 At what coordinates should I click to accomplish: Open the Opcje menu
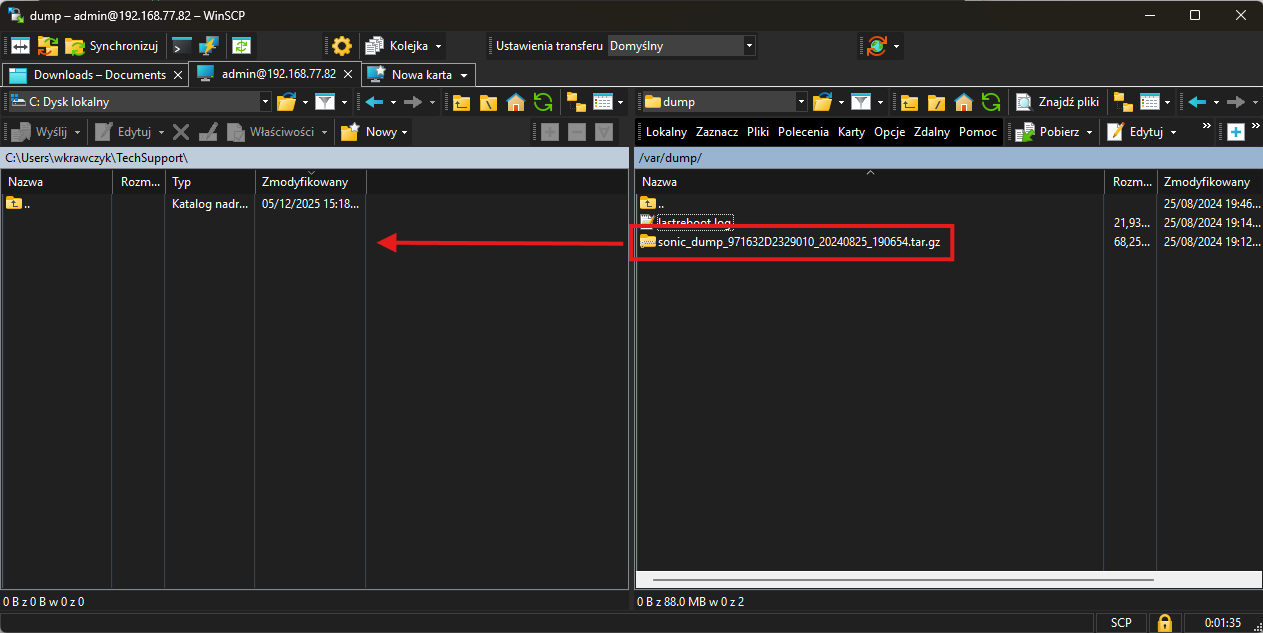[888, 132]
